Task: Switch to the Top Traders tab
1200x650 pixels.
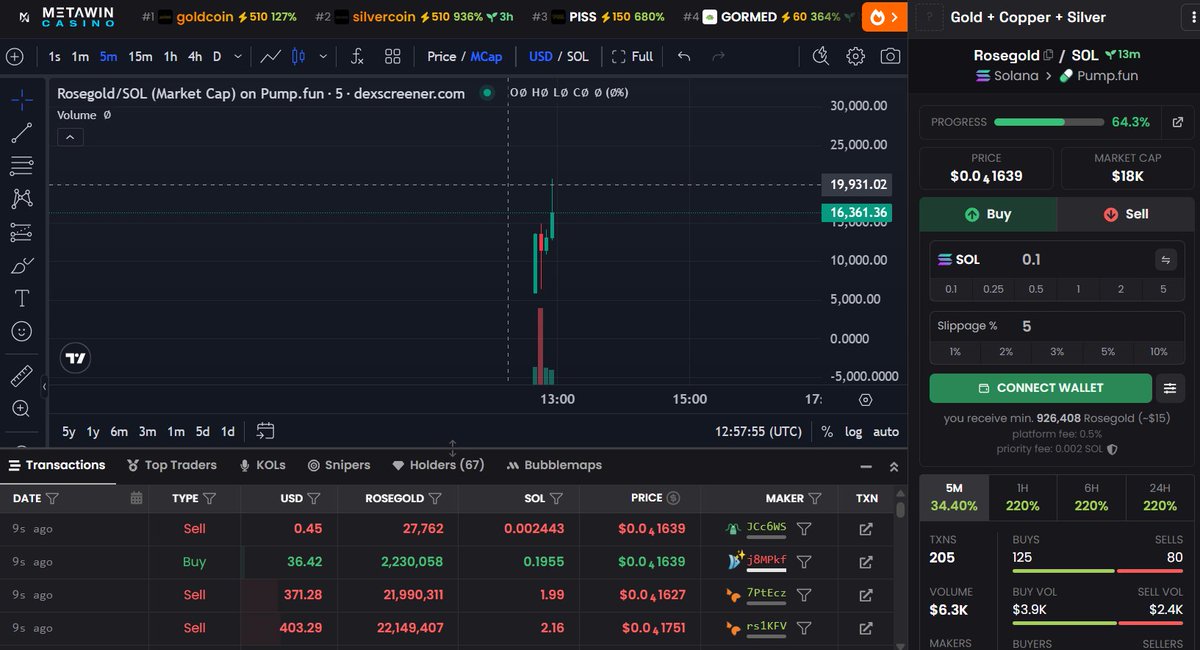Action: (172, 465)
